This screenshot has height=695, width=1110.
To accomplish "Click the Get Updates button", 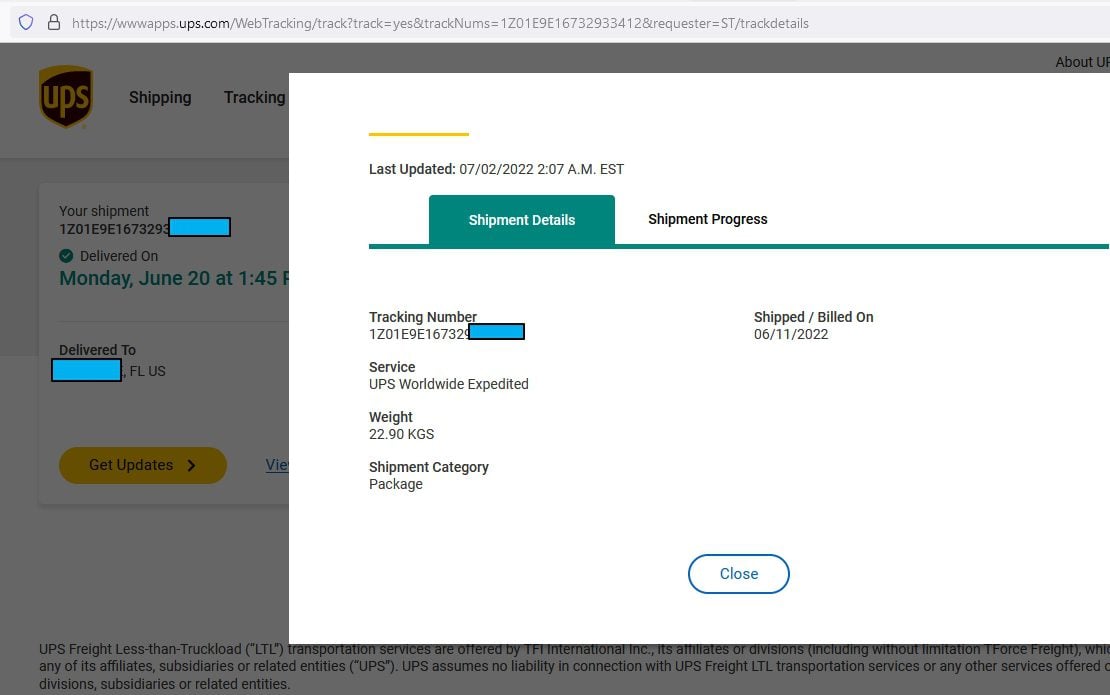I will tap(143, 466).
